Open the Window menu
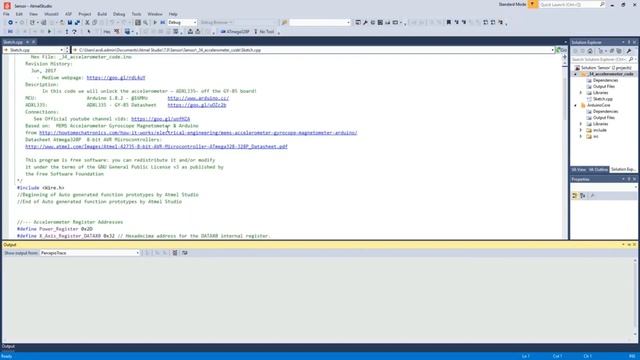Viewport: 640px width, 360px height. (155, 14)
